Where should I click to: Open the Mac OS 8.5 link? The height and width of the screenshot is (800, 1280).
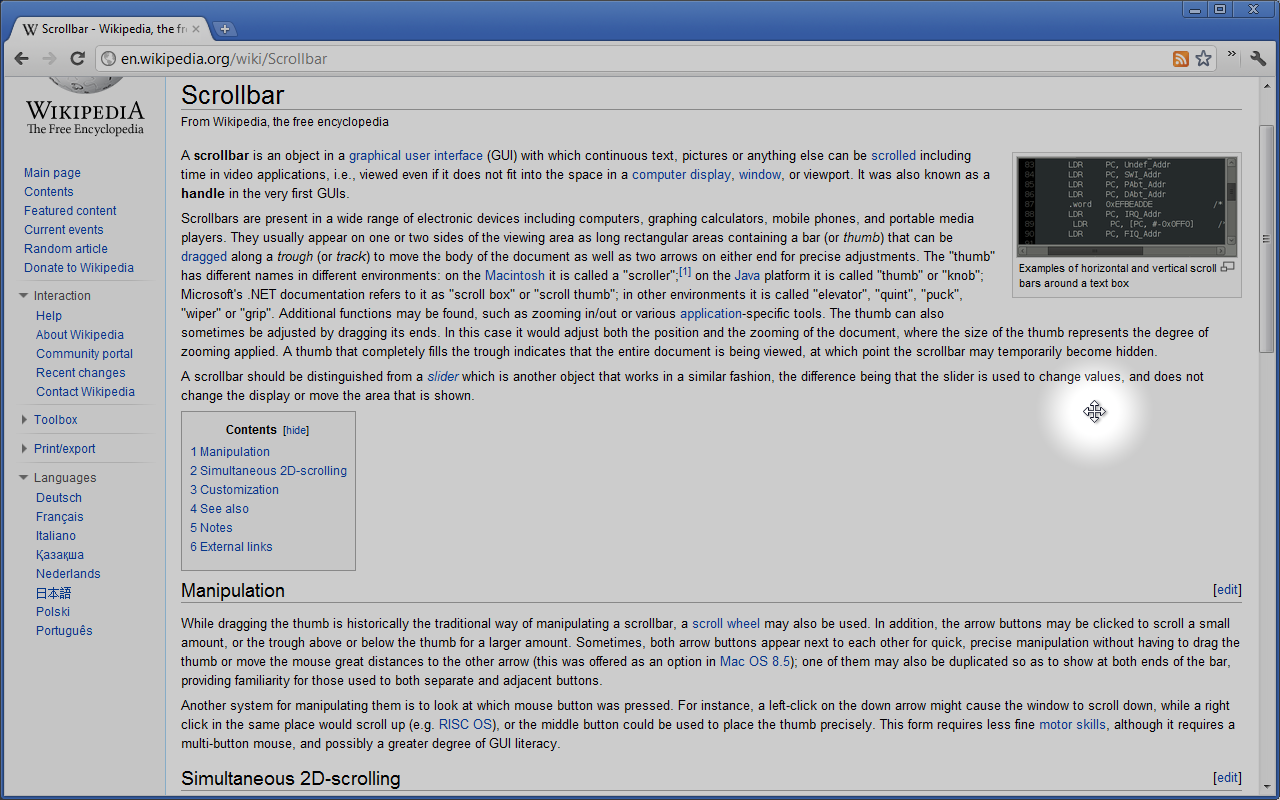[x=755, y=662]
